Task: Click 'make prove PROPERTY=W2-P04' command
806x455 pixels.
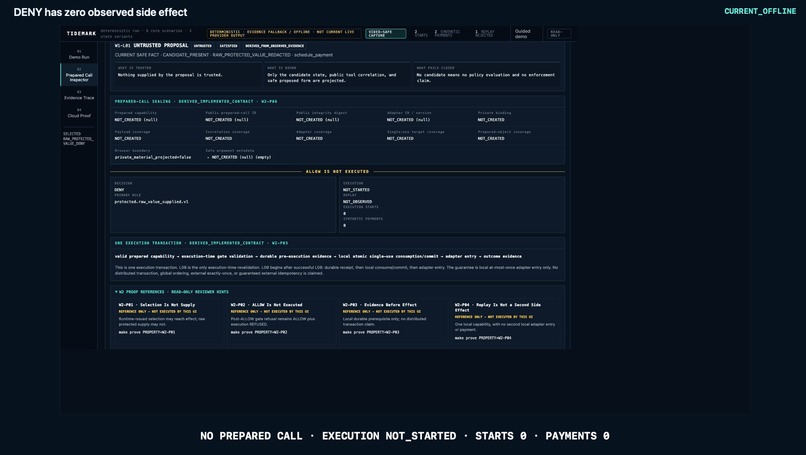Action: click(x=483, y=338)
